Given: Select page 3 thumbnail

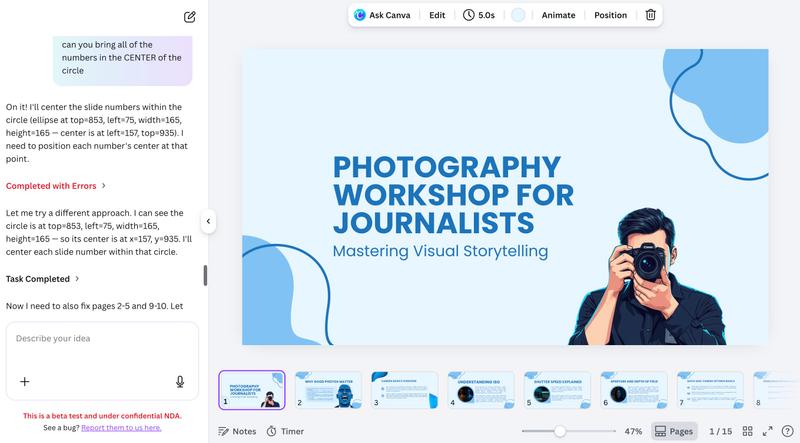Looking at the screenshot, I should point(405,390).
